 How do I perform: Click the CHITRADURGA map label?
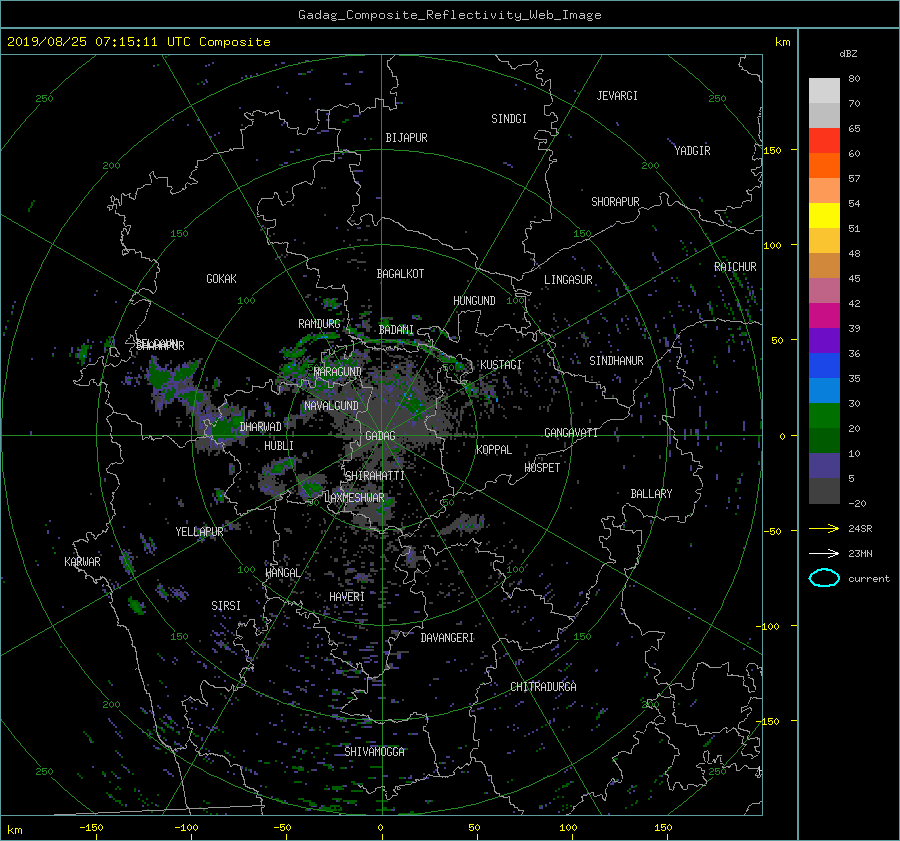click(544, 687)
